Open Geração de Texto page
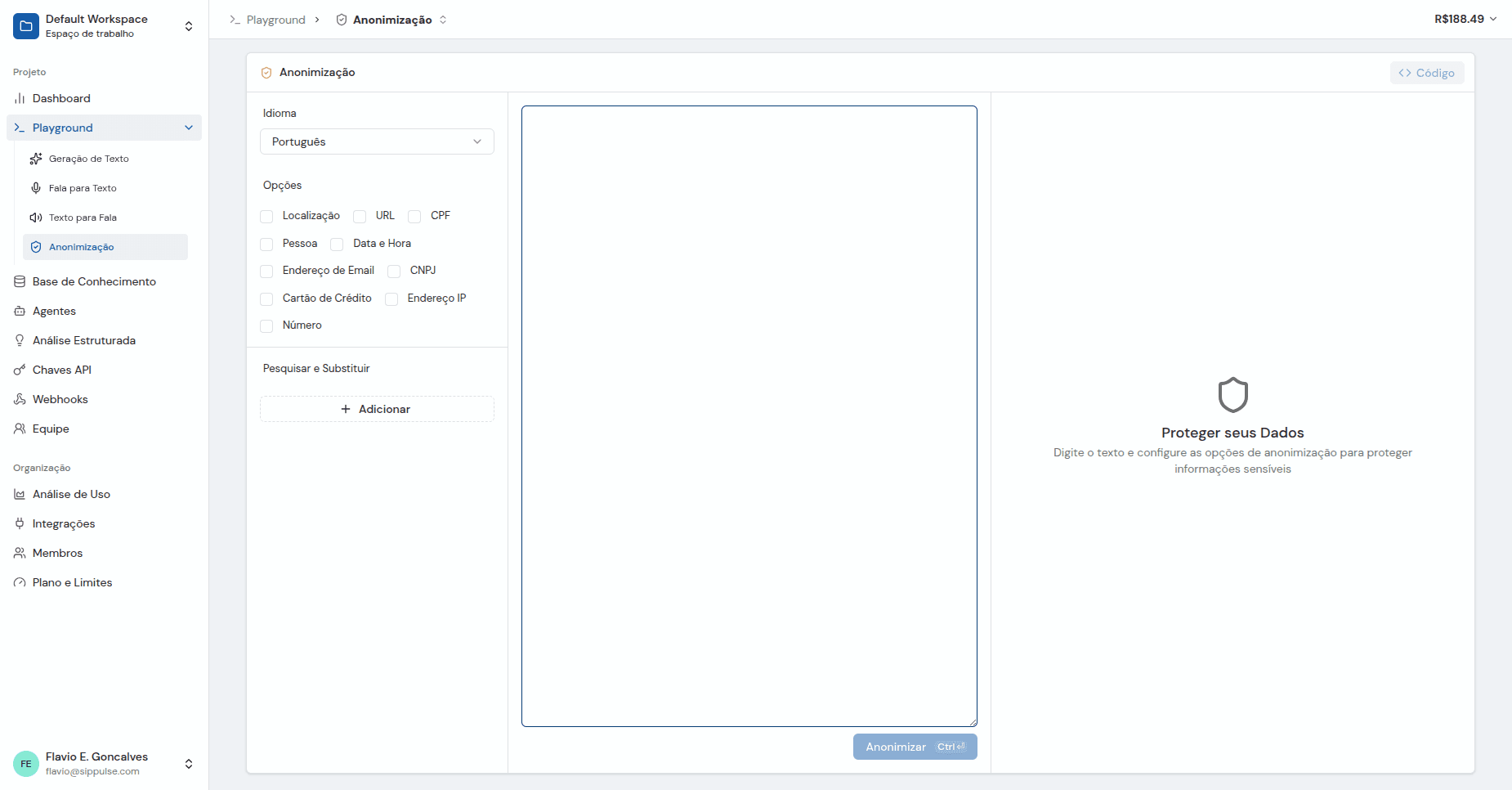The image size is (1512, 790). (88, 159)
